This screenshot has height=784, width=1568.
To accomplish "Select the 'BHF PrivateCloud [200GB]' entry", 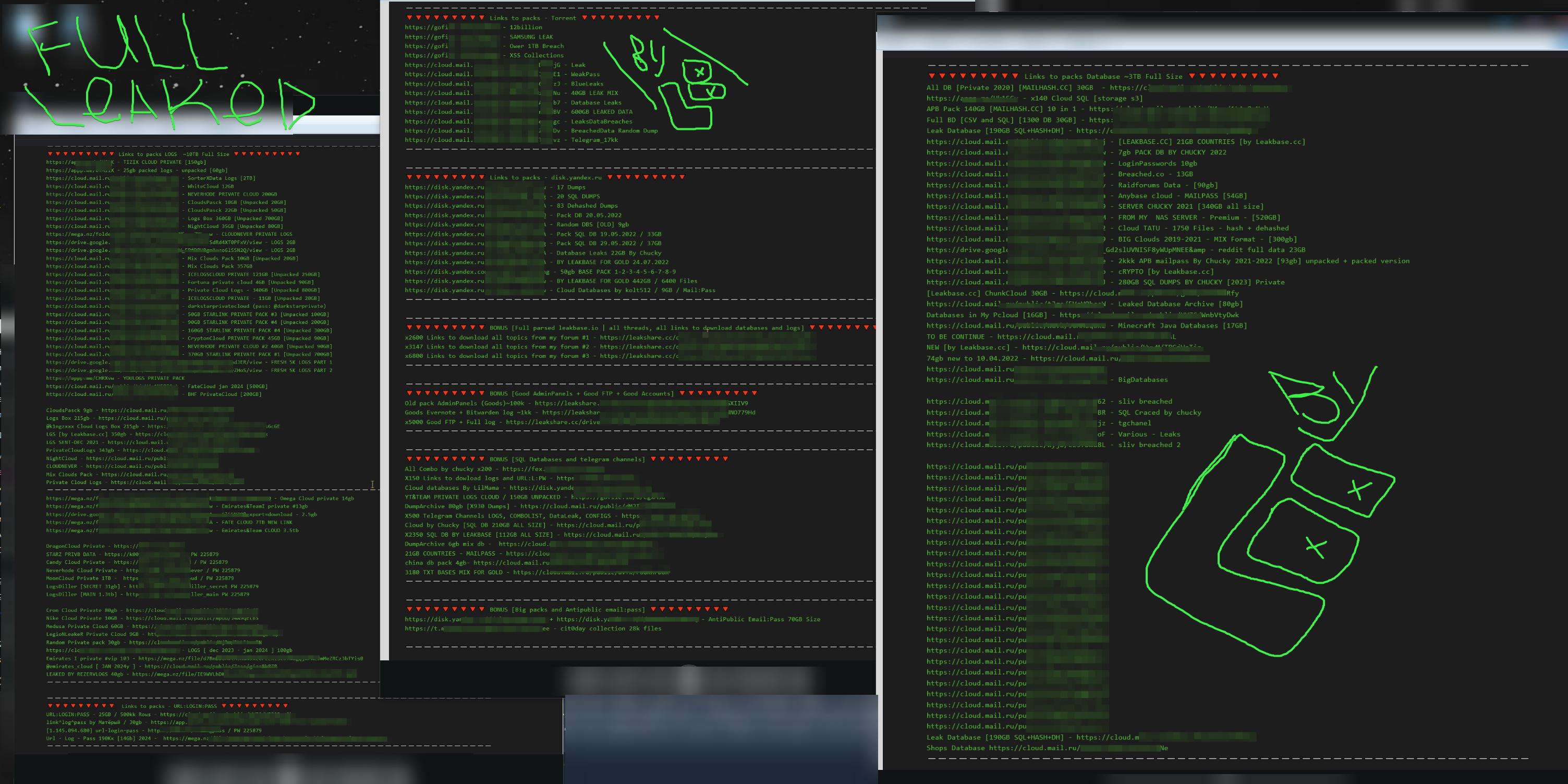I will click(154, 394).
